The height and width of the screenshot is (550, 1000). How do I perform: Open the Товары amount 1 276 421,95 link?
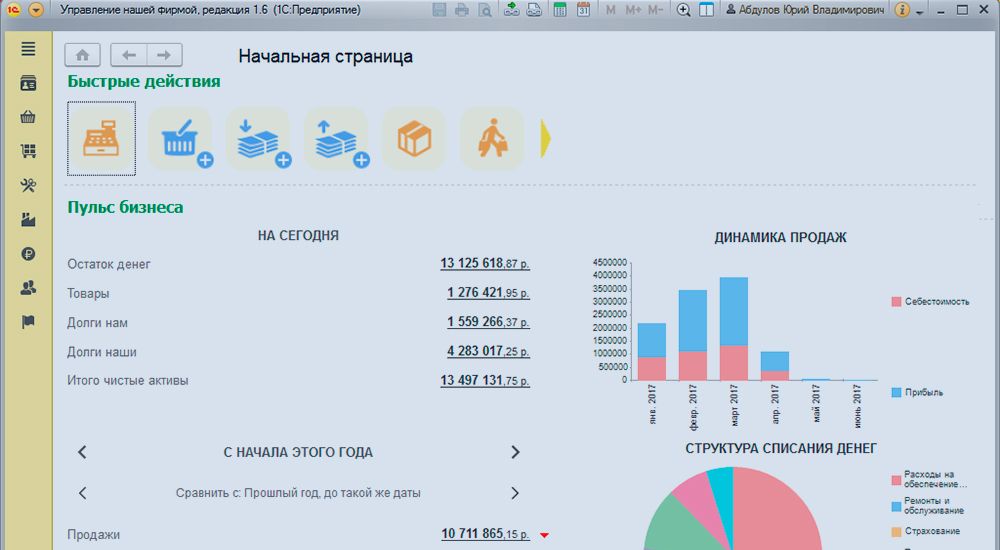[488, 293]
